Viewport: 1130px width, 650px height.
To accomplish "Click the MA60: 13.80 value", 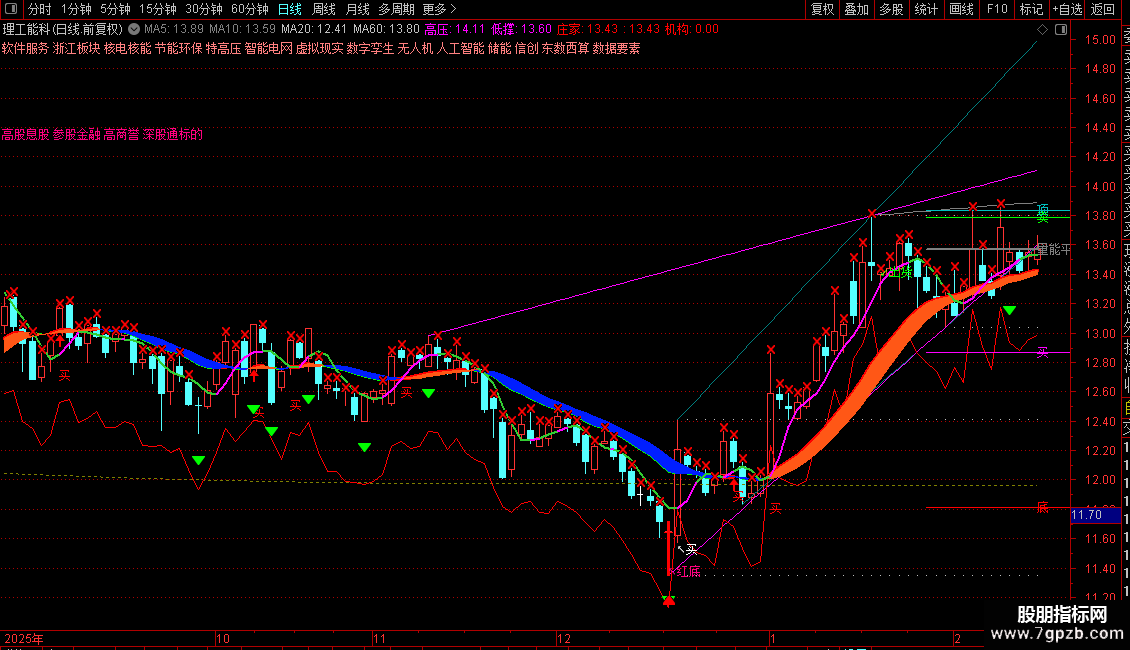I will click(x=386, y=30).
